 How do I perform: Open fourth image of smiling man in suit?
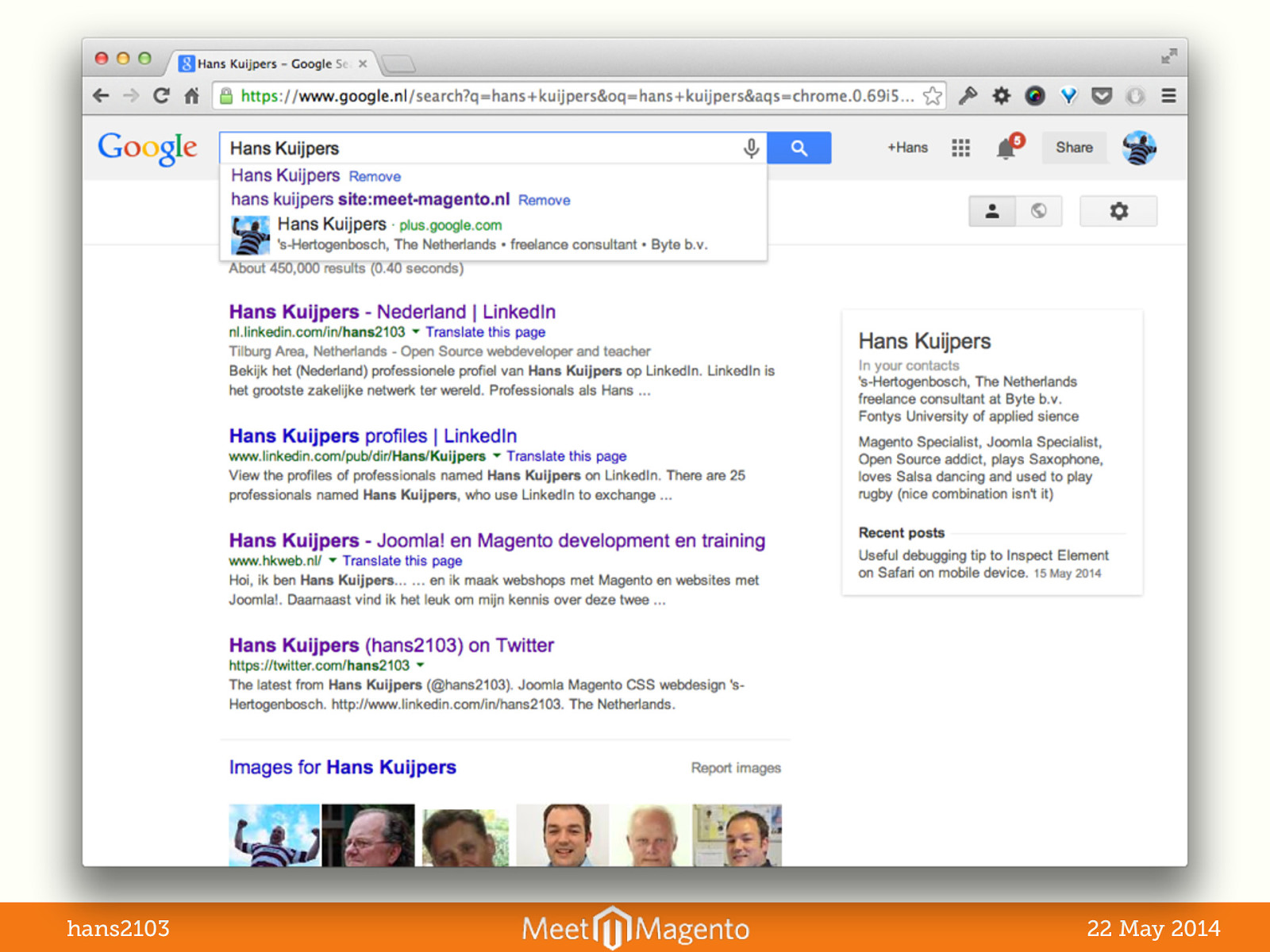click(x=563, y=835)
